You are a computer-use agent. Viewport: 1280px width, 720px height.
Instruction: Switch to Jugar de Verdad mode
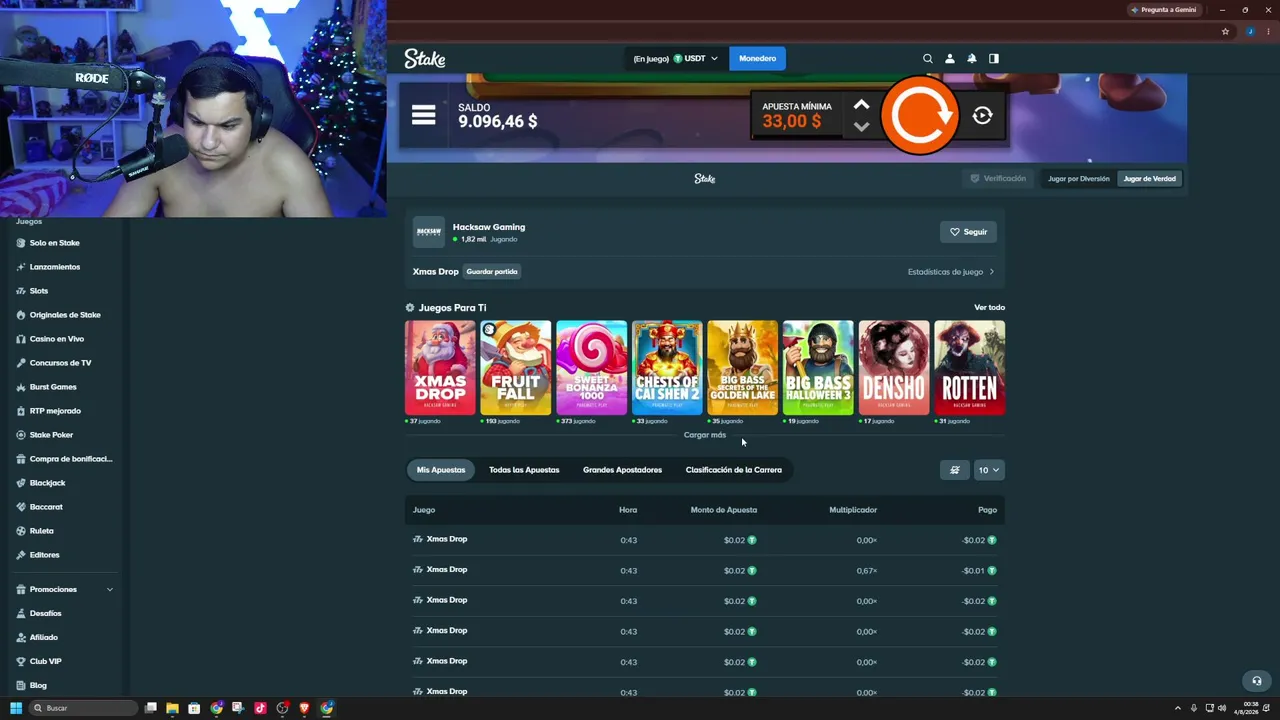[x=1150, y=179]
